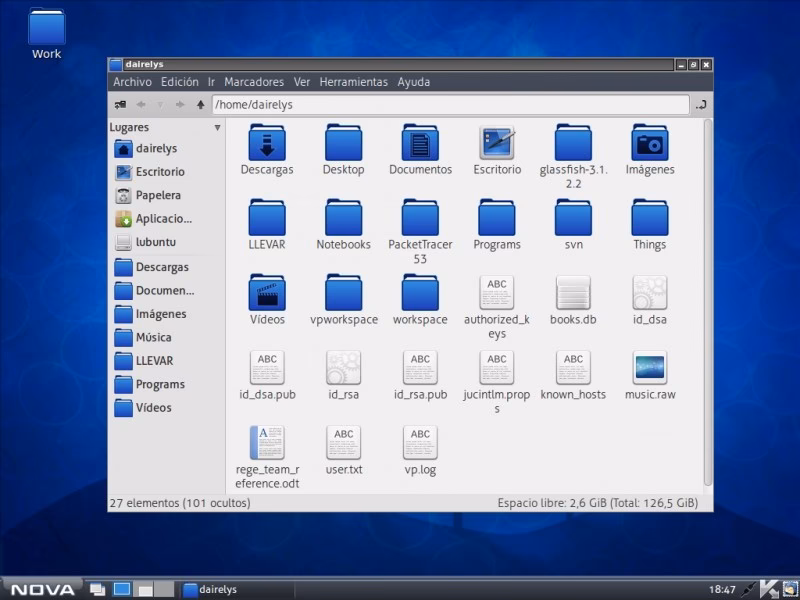Select the music.raw file icon
Viewport: 800px width, 600px height.
click(649, 368)
